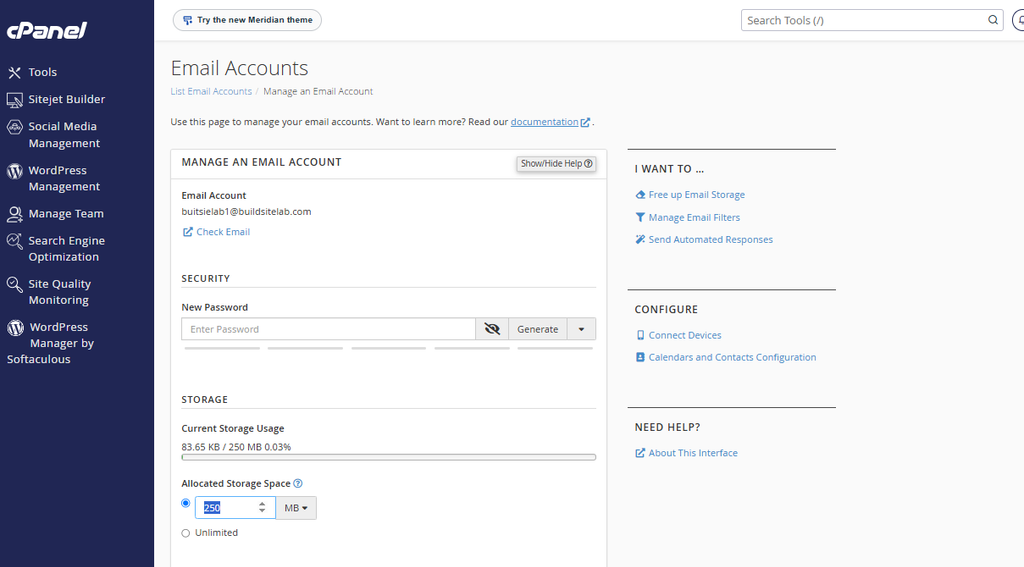Click the Site Quality Monitoring magnifier icon
The height and width of the screenshot is (567, 1024).
point(14,284)
